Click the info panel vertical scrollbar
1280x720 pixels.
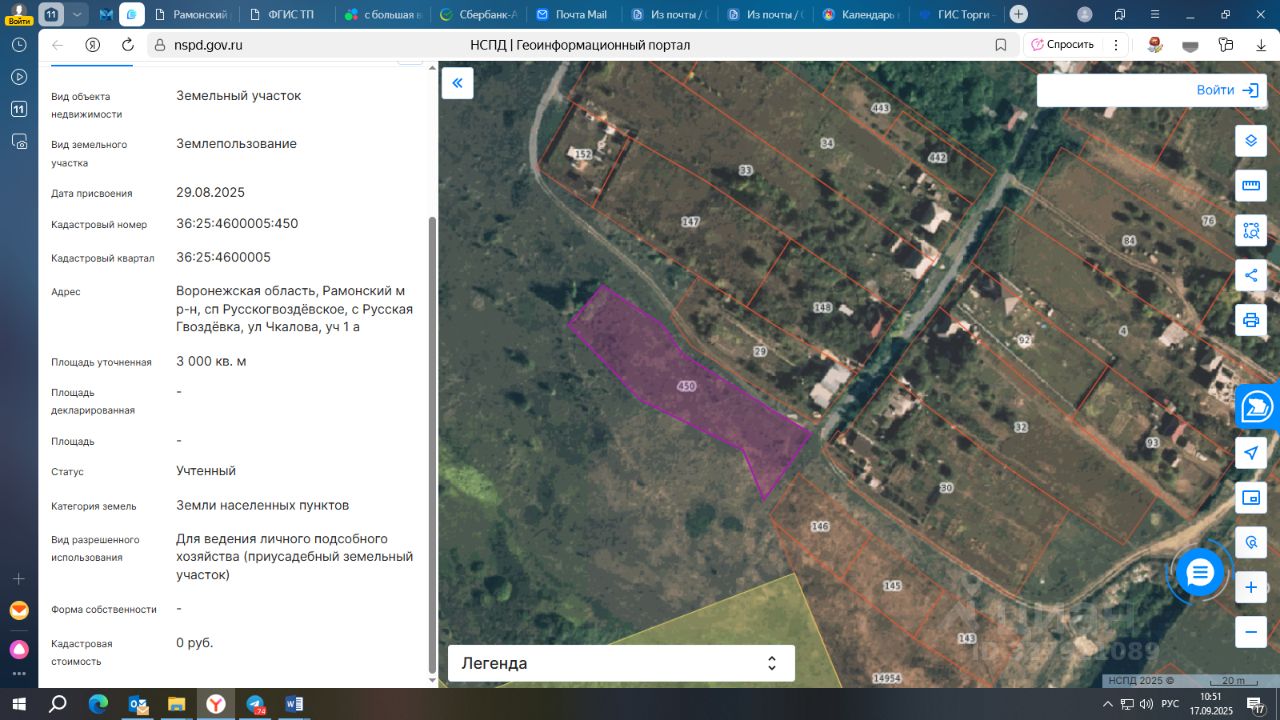point(432,445)
